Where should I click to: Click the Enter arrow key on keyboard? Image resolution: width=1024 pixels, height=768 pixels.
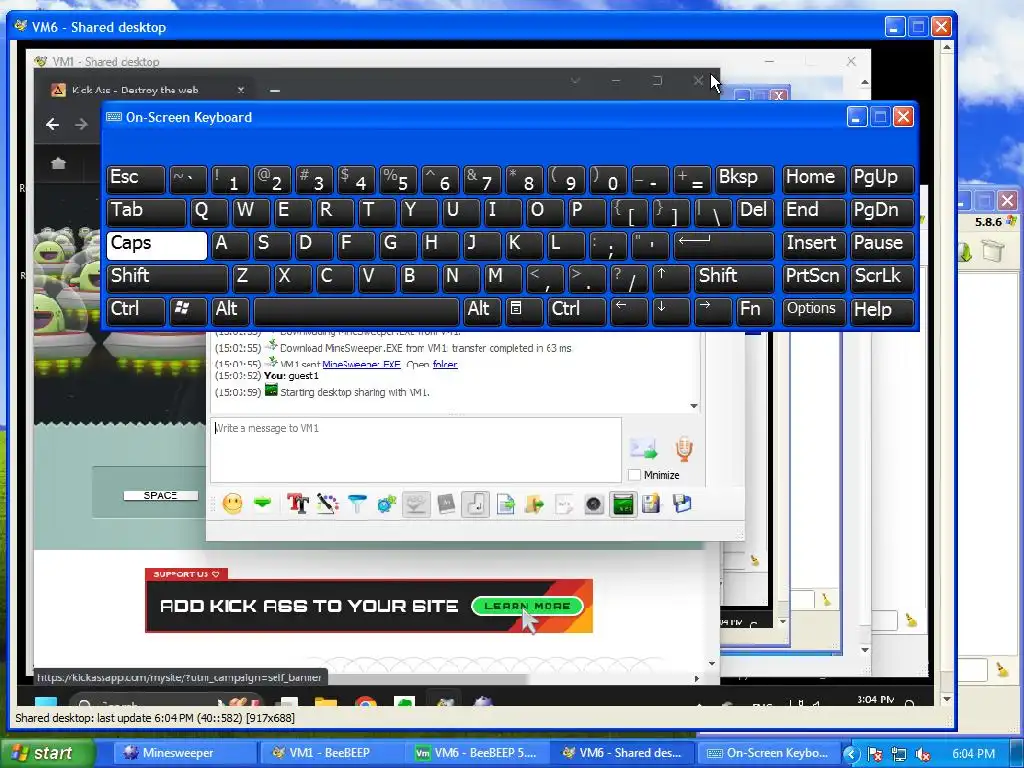pos(724,245)
